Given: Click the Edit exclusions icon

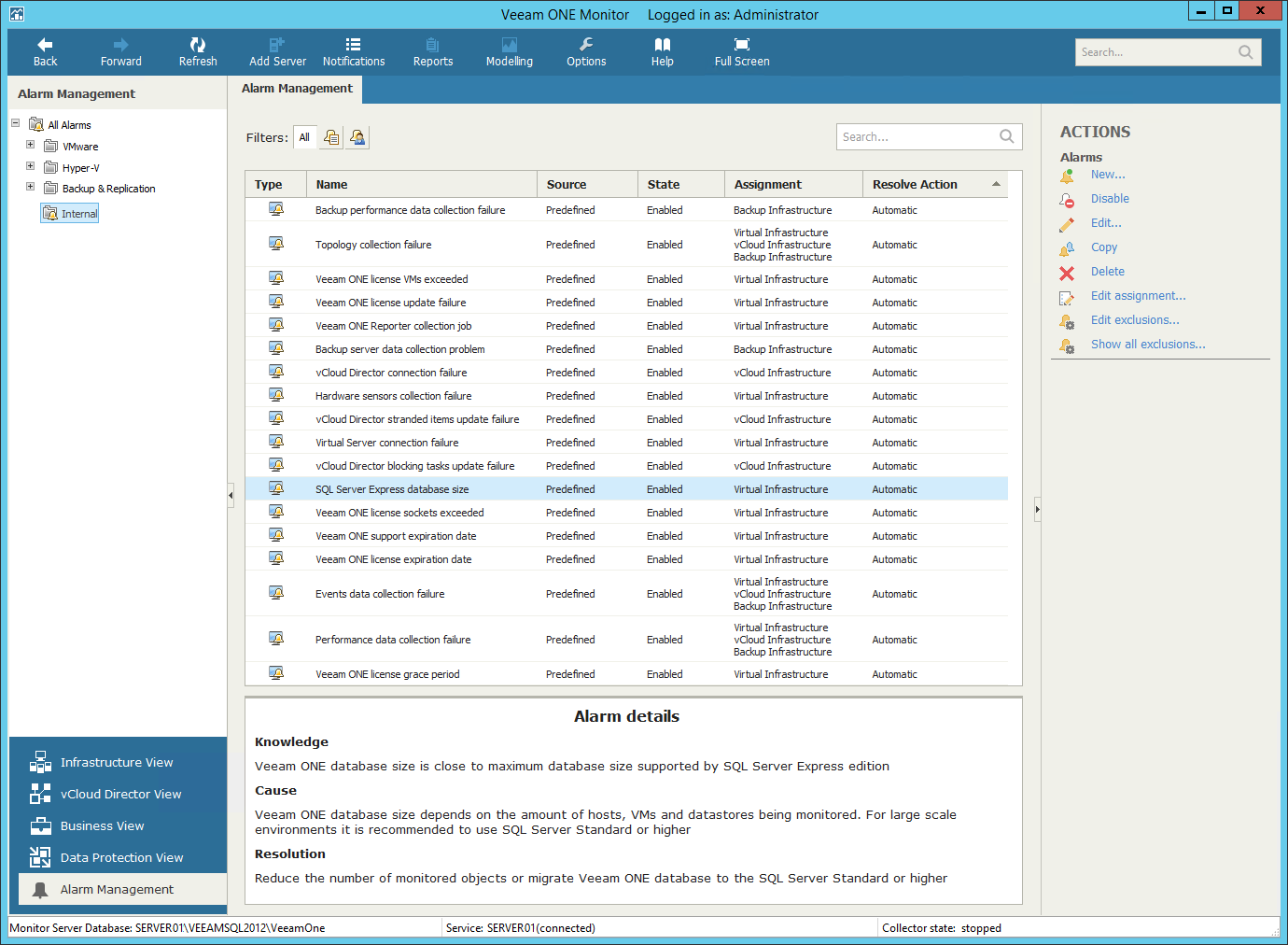Looking at the screenshot, I should 1067,320.
